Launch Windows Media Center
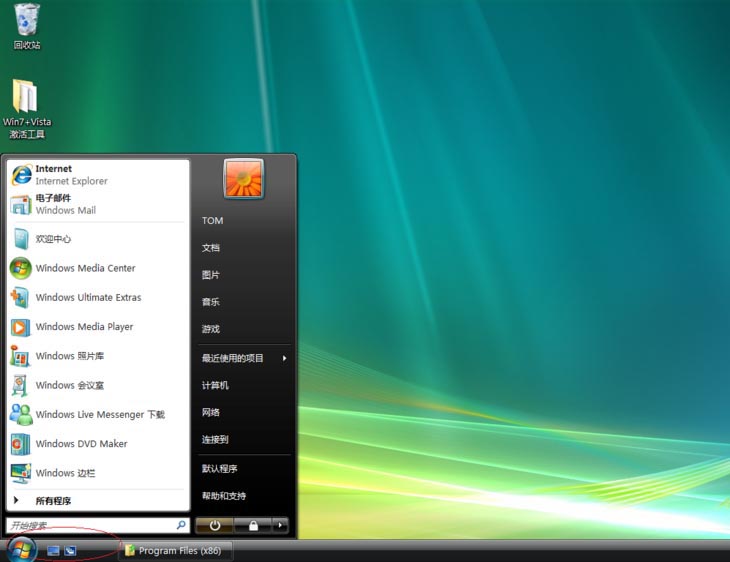Viewport: 730px width, 562px height. coord(98,268)
